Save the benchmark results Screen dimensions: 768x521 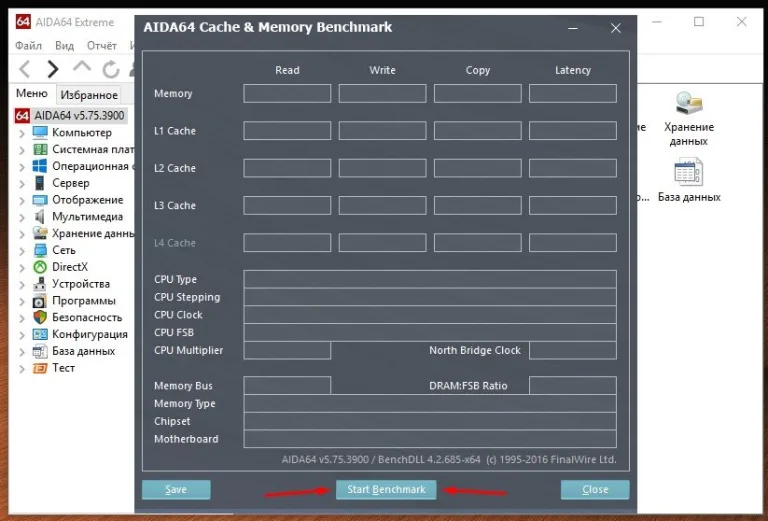point(176,489)
